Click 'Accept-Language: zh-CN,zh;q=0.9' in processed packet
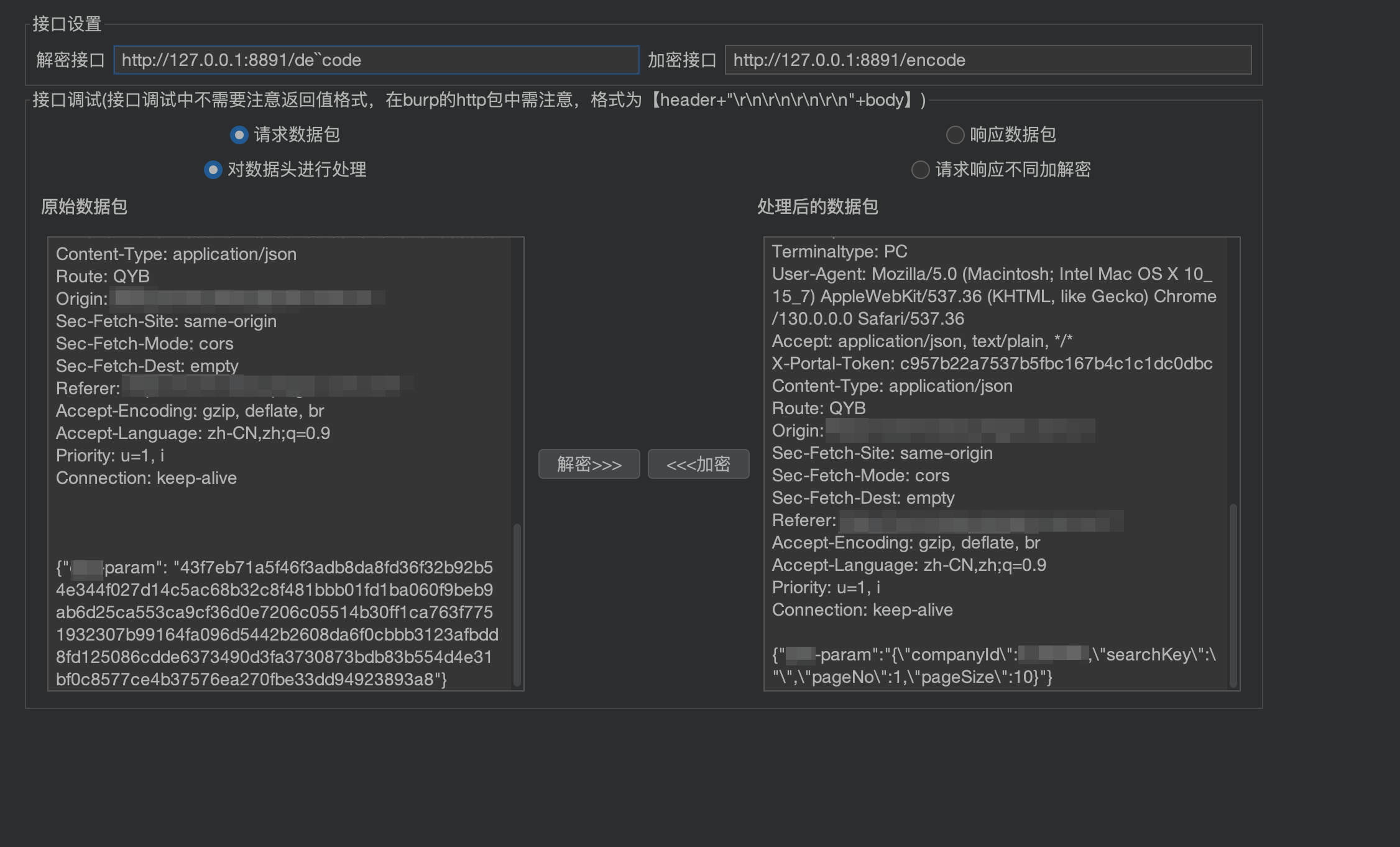This screenshot has height=847, width=1400. (909, 565)
